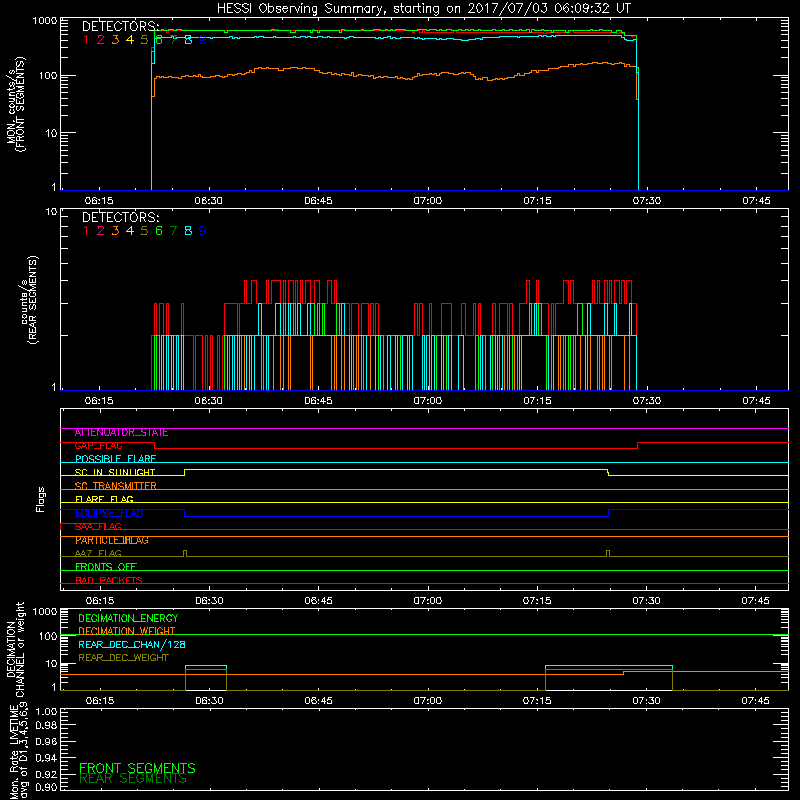Click '06:15' time tick under front segments panel
Screen dimensions: 800x800
pos(99,201)
